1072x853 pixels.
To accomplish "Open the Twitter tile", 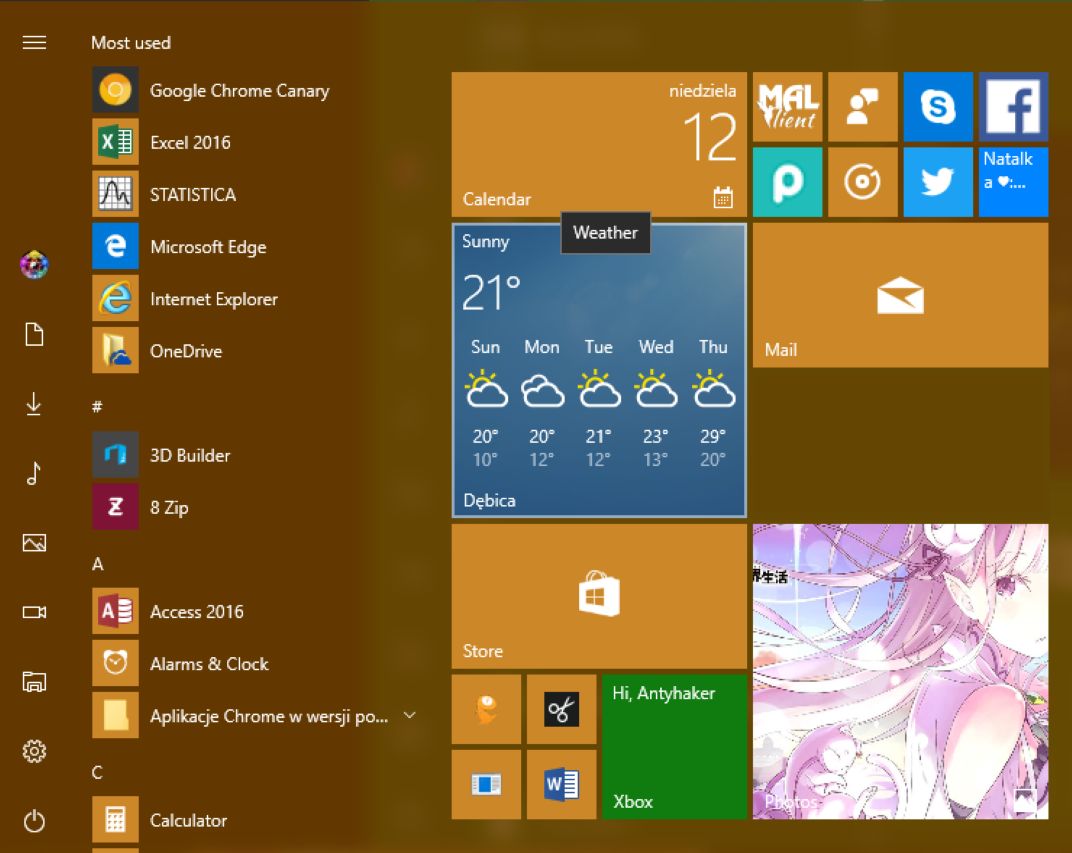I will tap(938, 182).
